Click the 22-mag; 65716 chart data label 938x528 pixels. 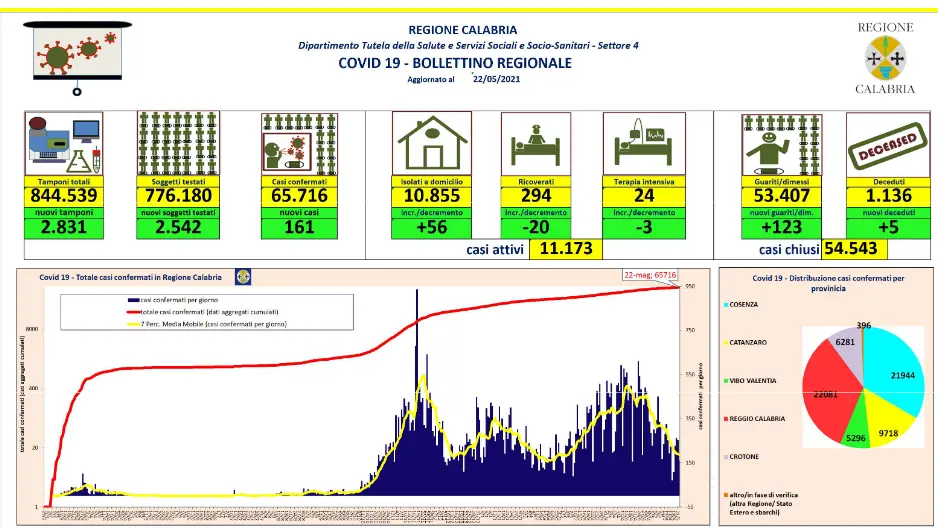[650, 276]
